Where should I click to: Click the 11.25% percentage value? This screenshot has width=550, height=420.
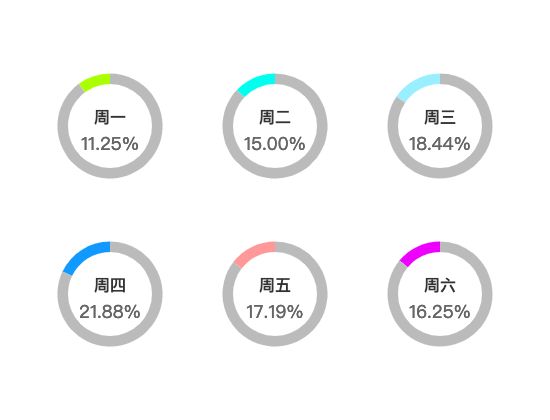click(110, 144)
